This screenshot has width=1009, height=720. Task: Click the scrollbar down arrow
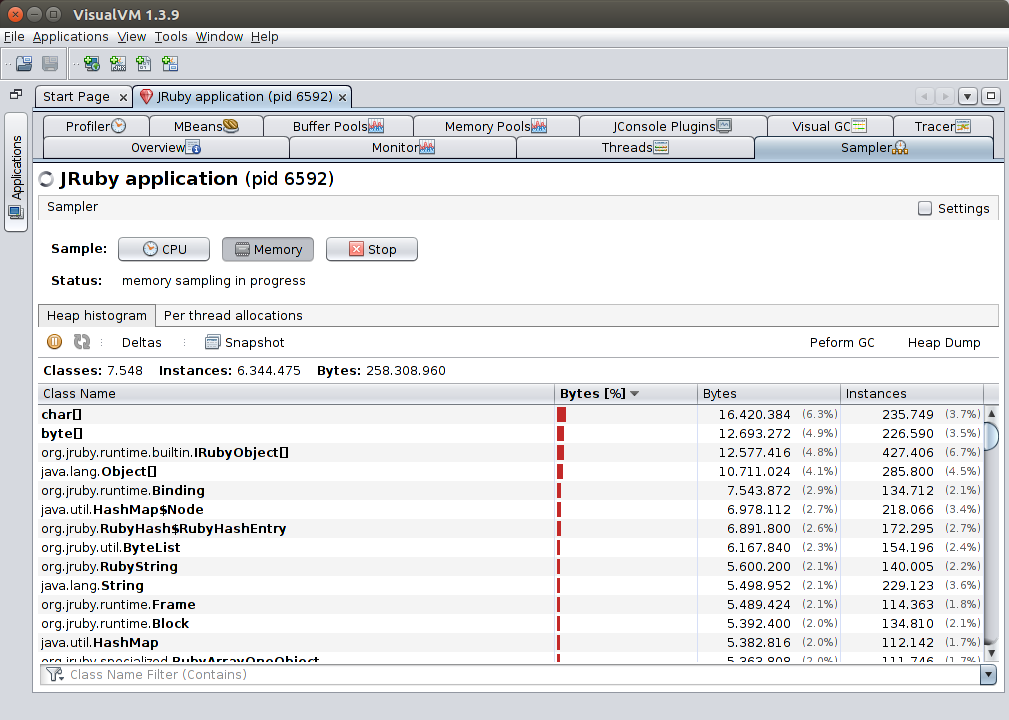[992, 653]
